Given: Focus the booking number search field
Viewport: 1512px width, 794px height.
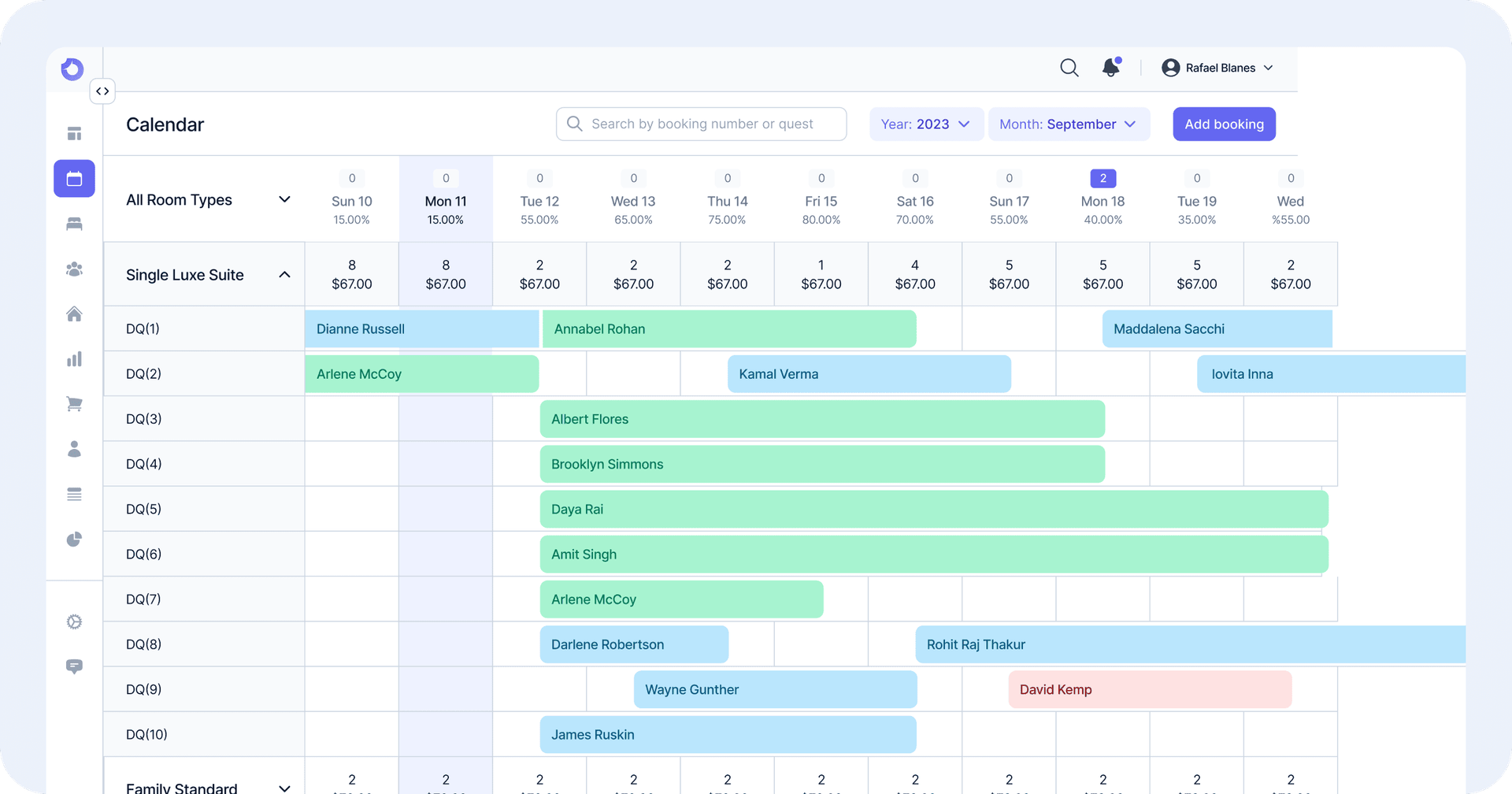Looking at the screenshot, I should click(701, 124).
